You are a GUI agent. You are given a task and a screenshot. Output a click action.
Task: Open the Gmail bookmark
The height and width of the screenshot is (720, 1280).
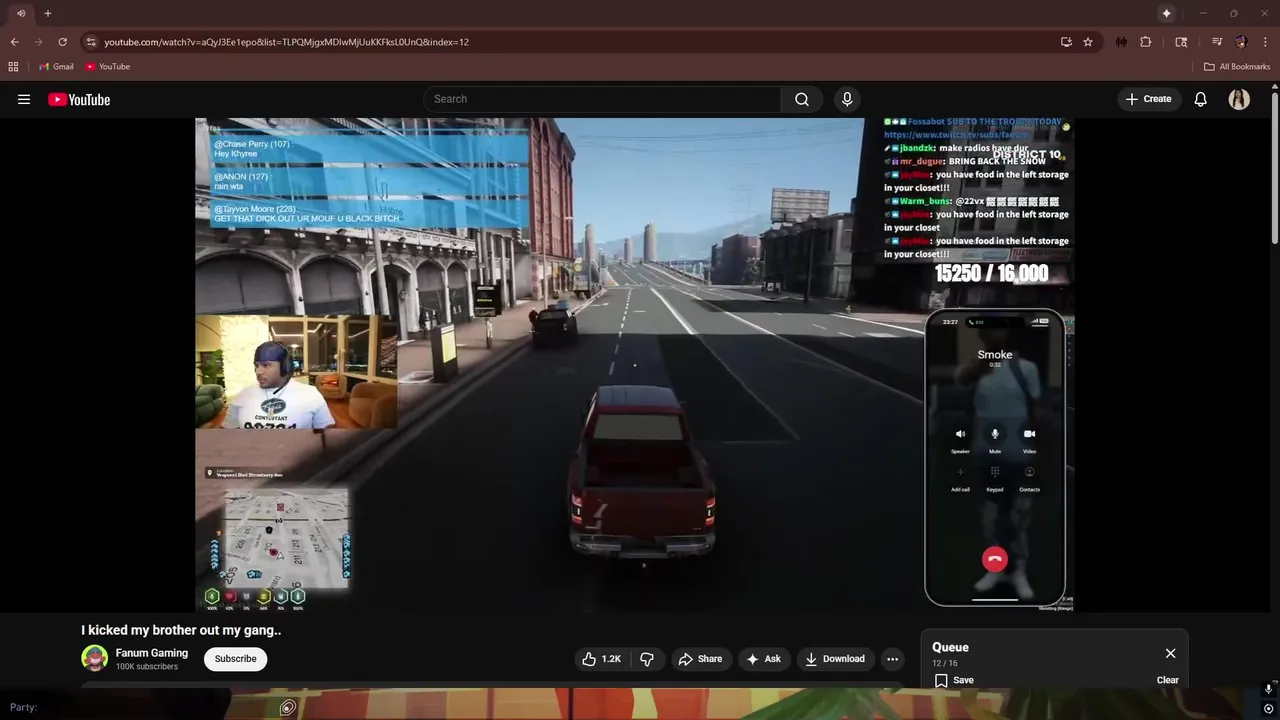[x=56, y=67]
